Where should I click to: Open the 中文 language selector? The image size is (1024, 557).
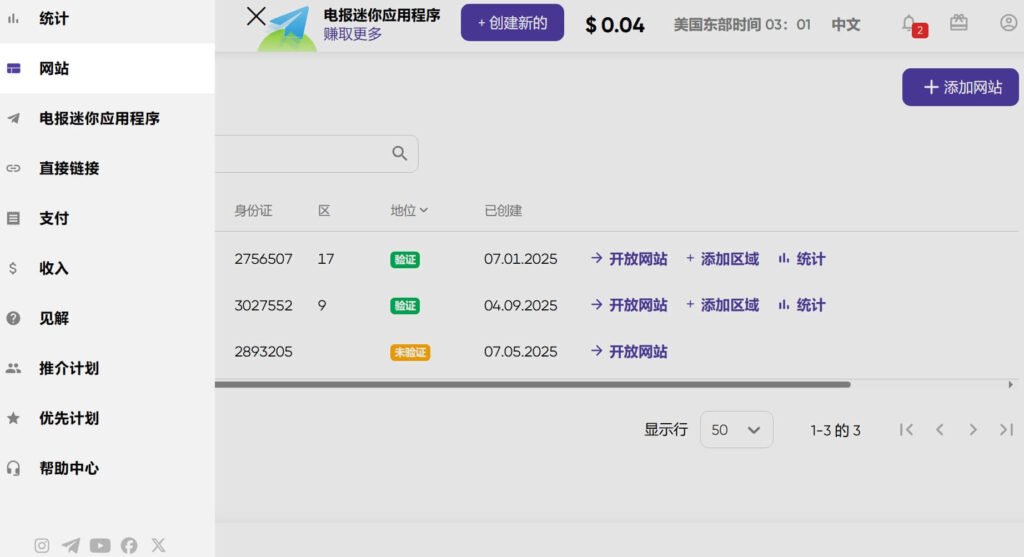tap(846, 25)
